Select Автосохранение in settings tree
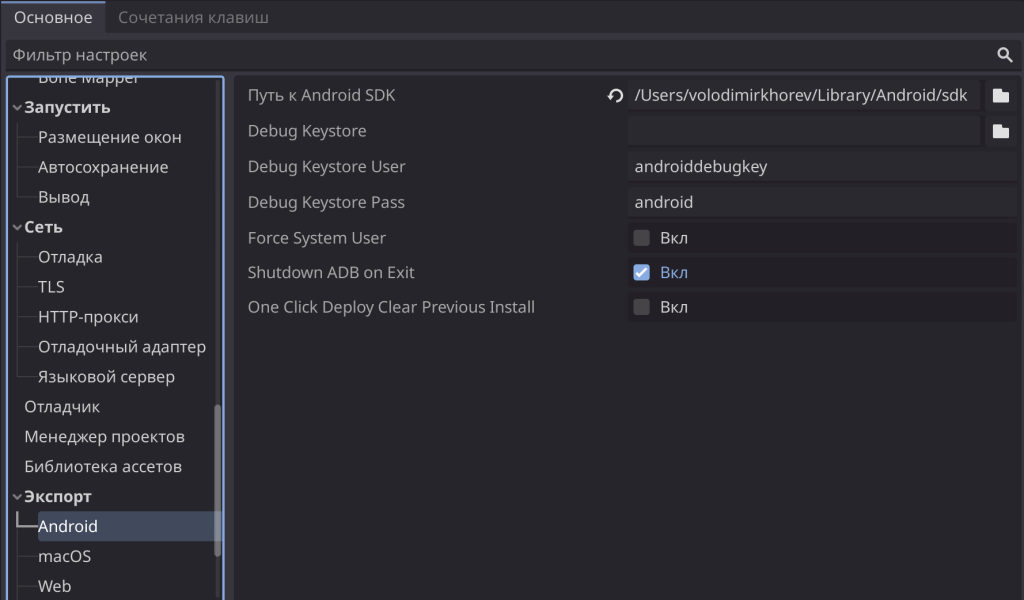The image size is (1024, 600). click(x=103, y=167)
